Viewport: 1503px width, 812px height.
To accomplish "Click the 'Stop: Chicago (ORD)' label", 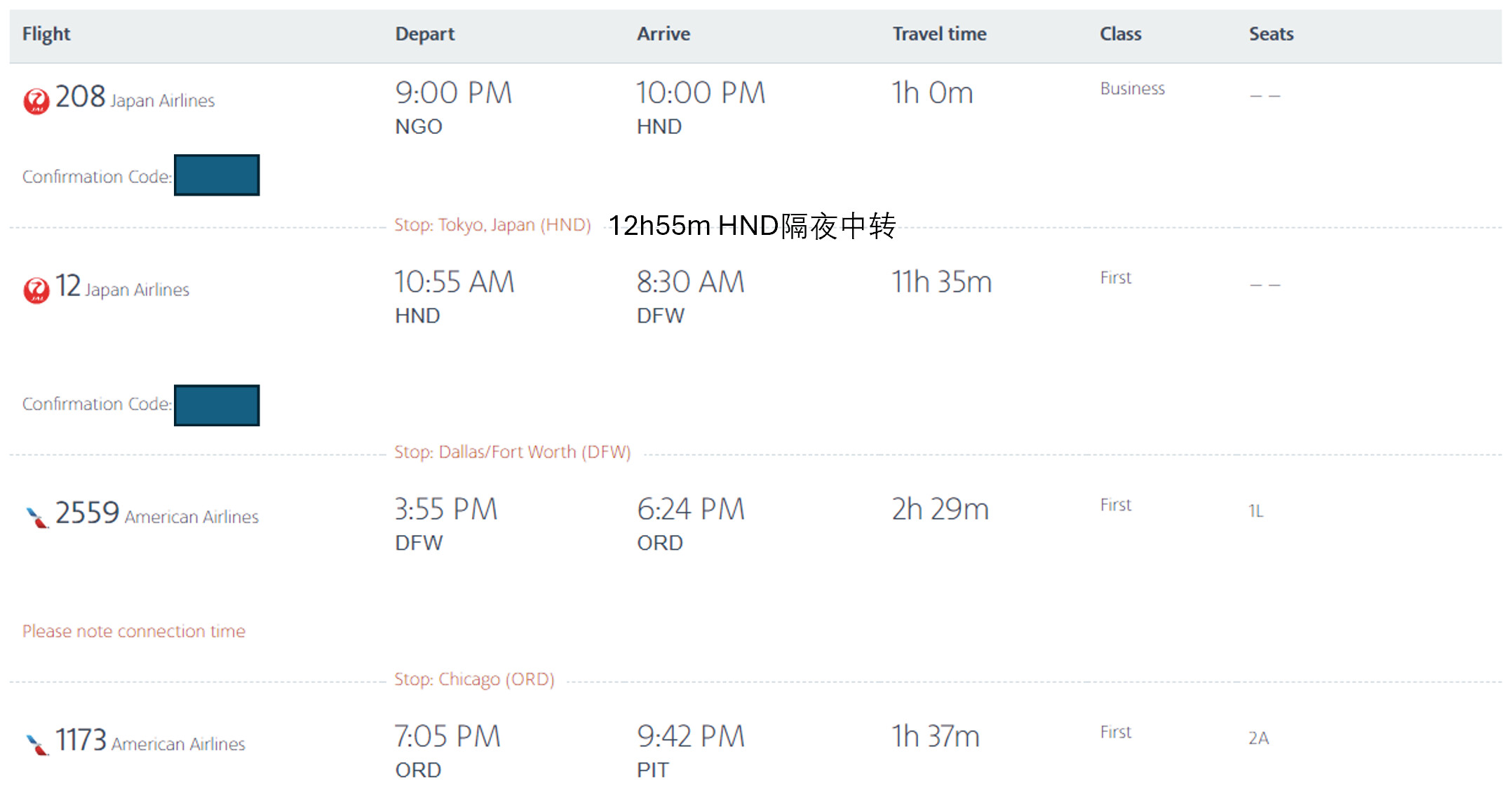I will click(x=474, y=679).
